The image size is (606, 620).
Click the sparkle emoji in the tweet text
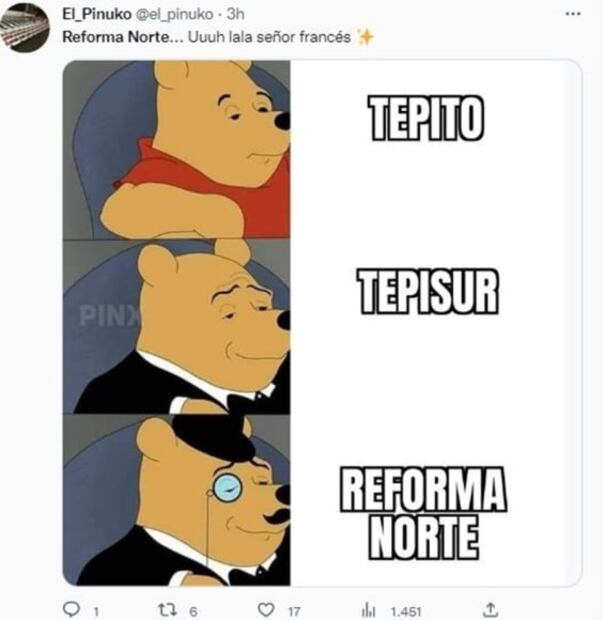(364, 37)
